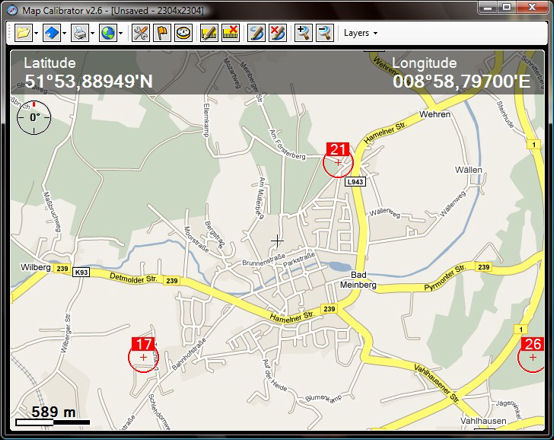Click the Wehren place label

(435, 114)
